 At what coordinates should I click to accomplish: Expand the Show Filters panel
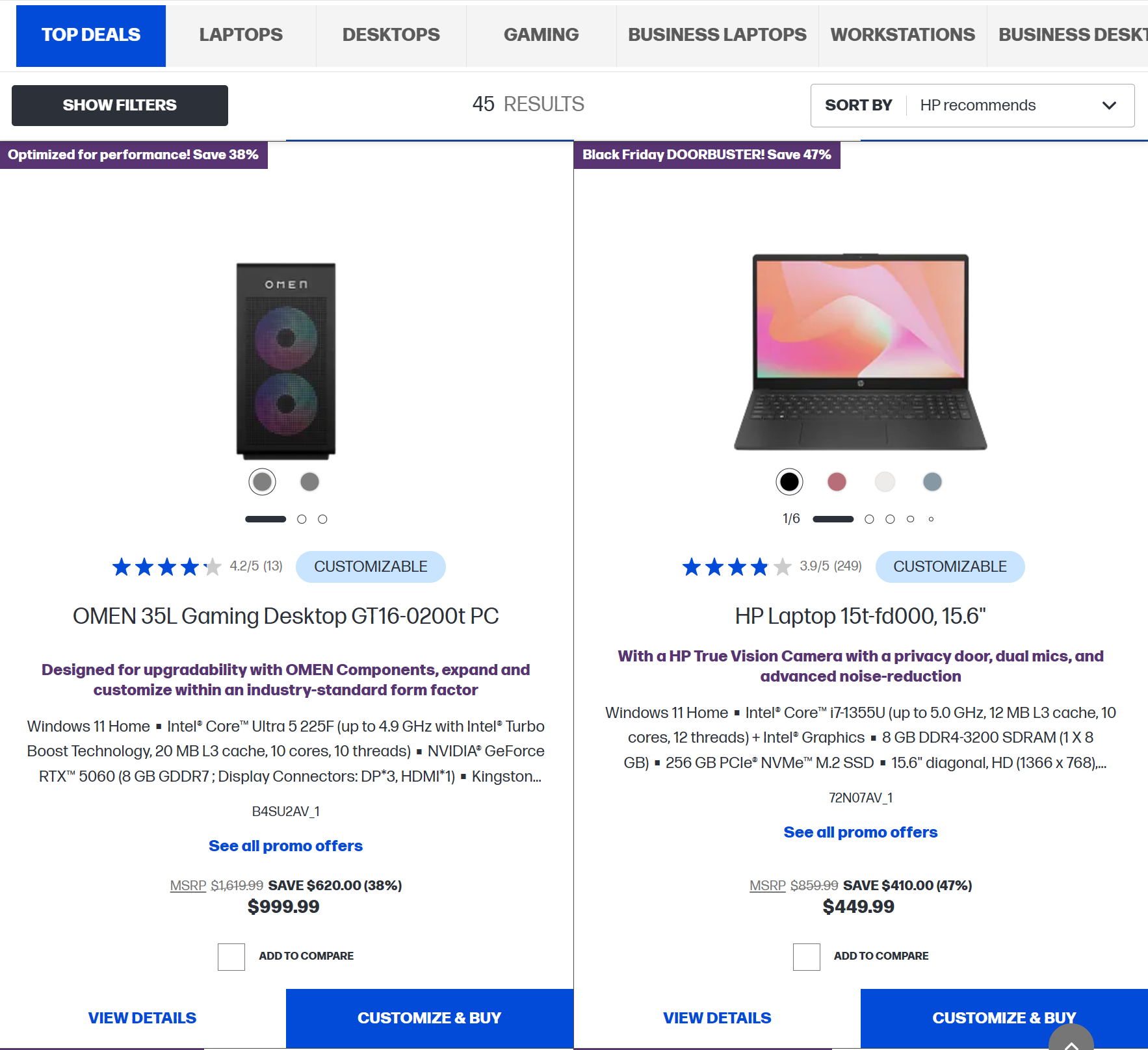[120, 105]
